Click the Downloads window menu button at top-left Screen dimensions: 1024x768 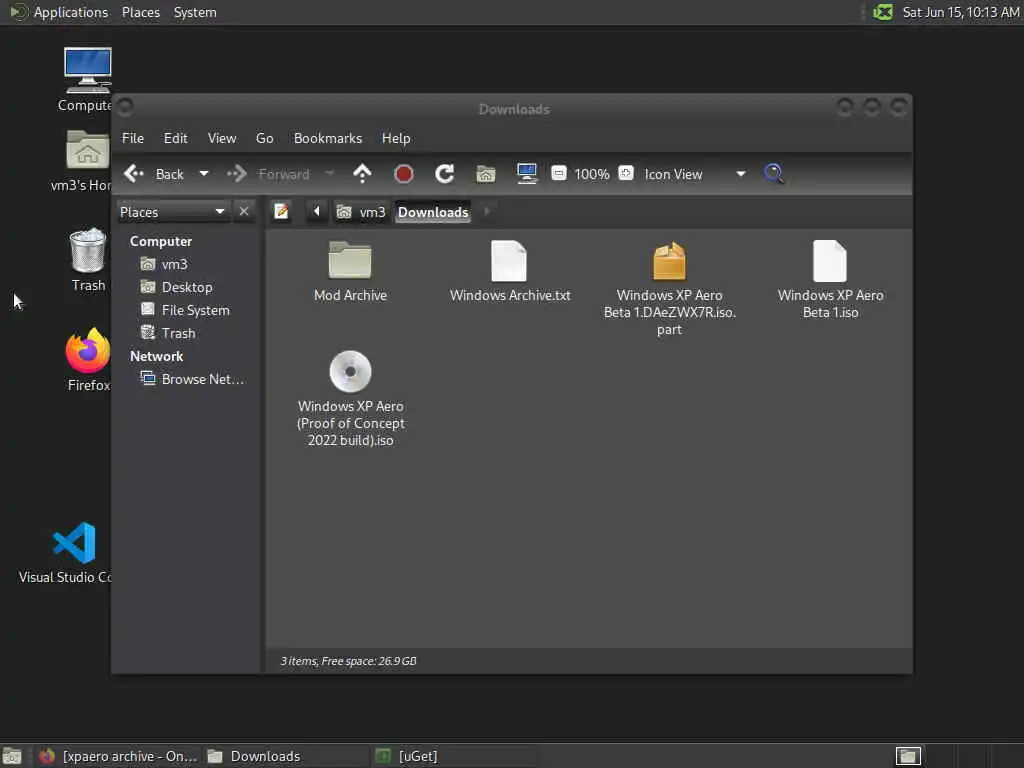coord(125,106)
